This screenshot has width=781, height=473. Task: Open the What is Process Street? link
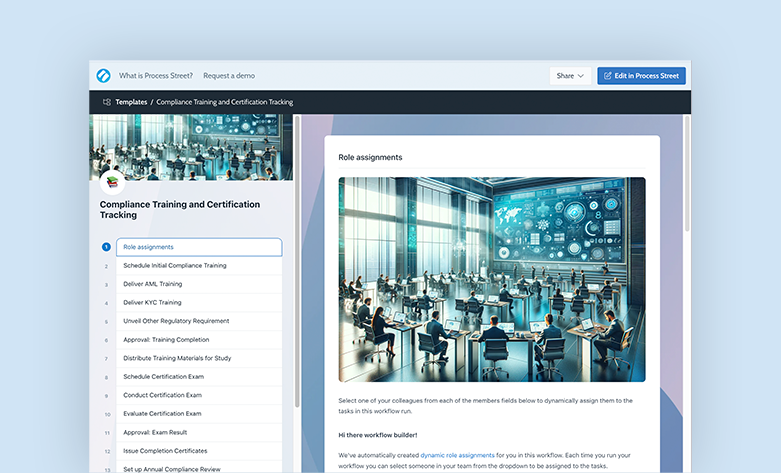pos(155,76)
